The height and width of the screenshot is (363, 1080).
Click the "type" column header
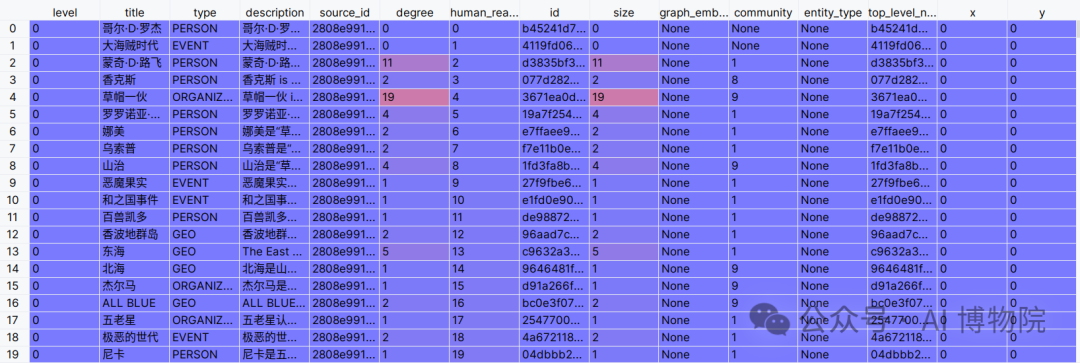point(205,12)
